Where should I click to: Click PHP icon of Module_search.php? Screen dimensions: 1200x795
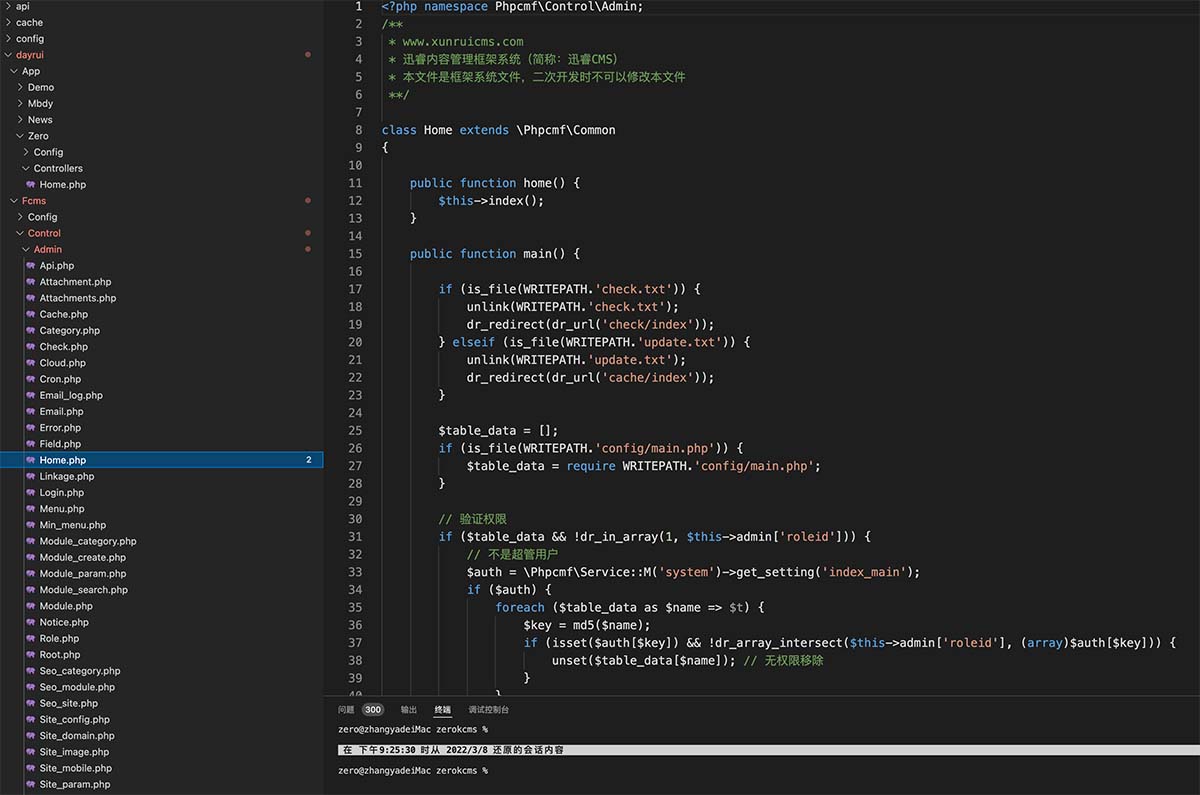[x=31, y=590]
